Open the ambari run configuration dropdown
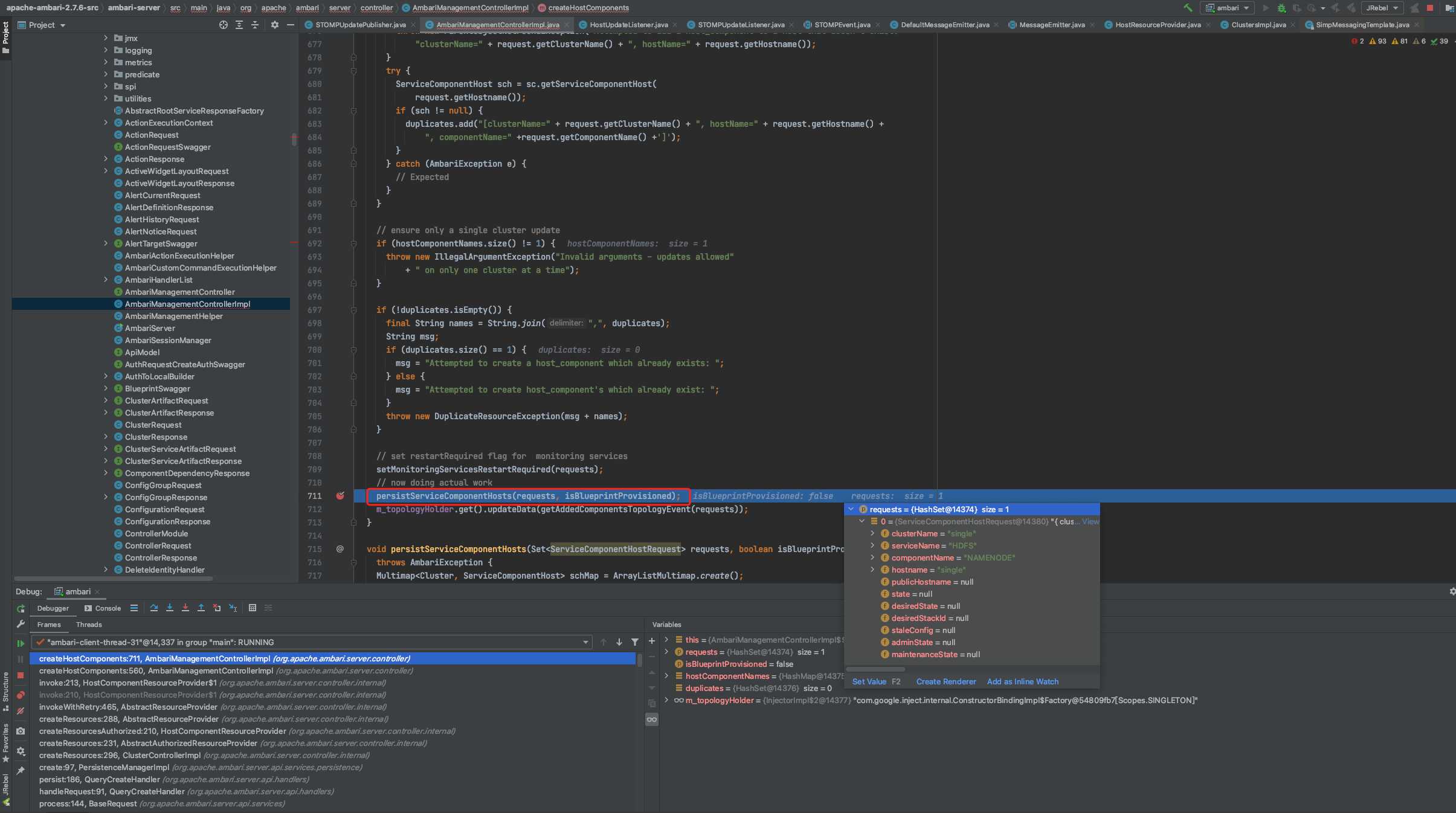Image resolution: width=1456 pixels, height=813 pixels. 1228,8
